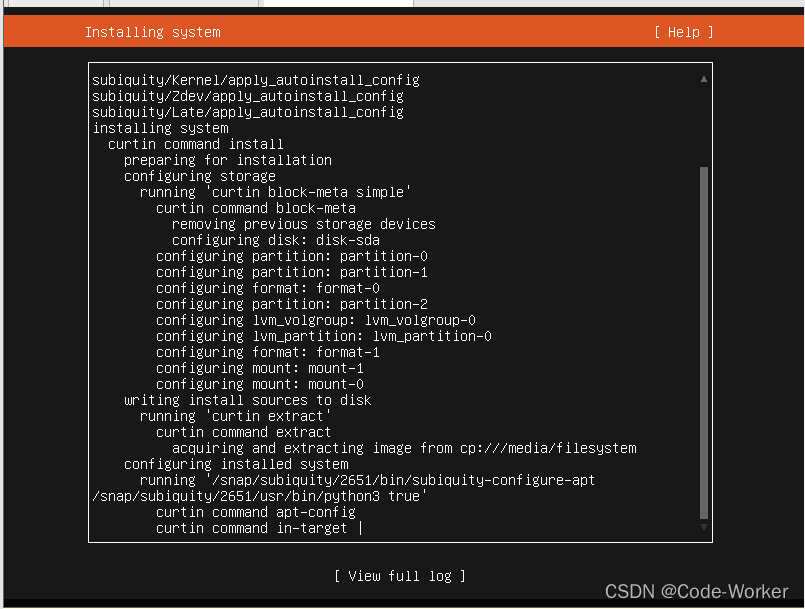Open the Help option
805x609 pixels.
pos(683,31)
